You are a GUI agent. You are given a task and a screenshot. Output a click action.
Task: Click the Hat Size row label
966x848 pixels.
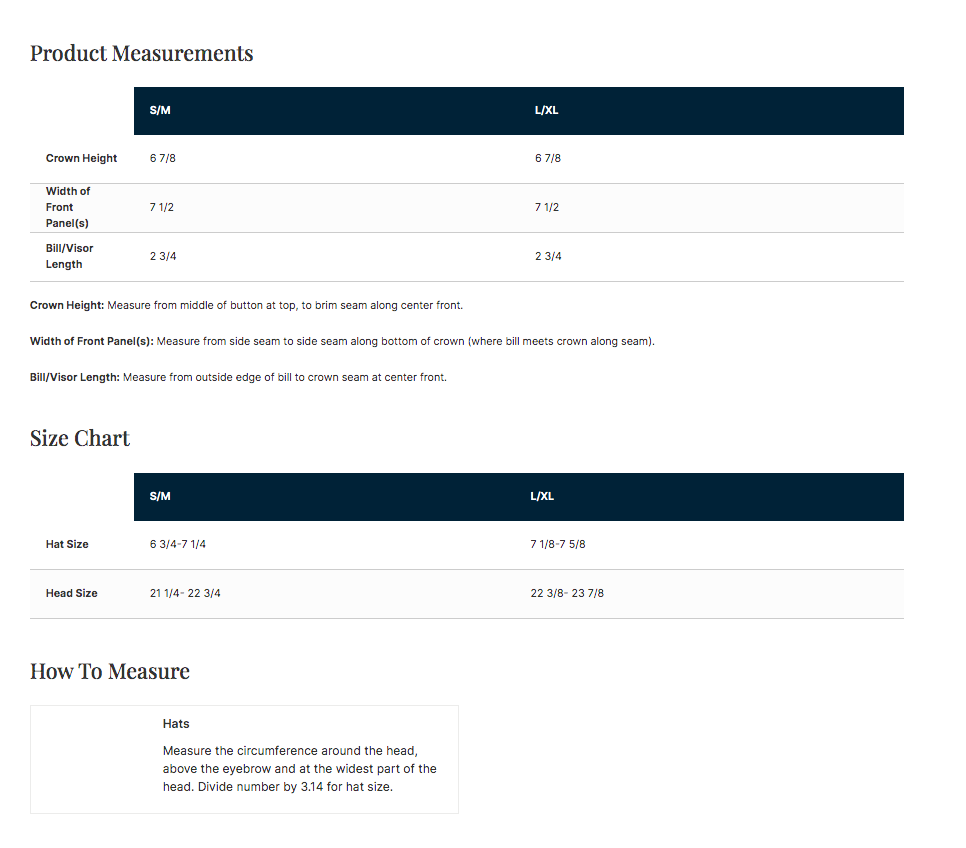67,544
